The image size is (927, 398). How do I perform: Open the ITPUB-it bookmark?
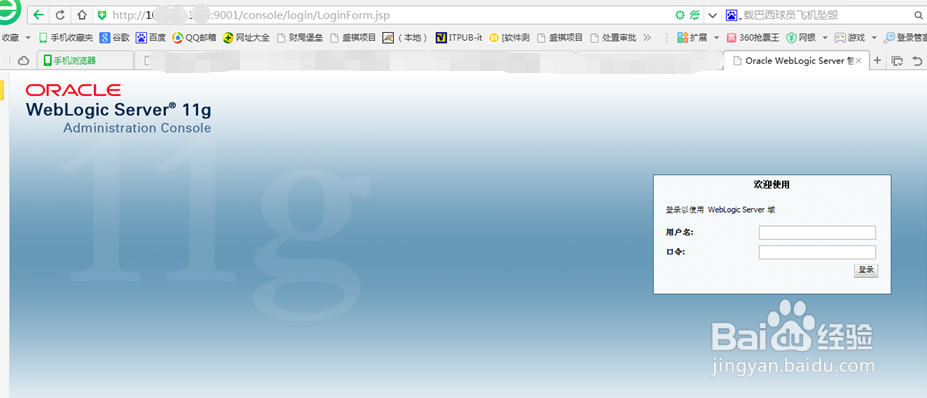459,38
